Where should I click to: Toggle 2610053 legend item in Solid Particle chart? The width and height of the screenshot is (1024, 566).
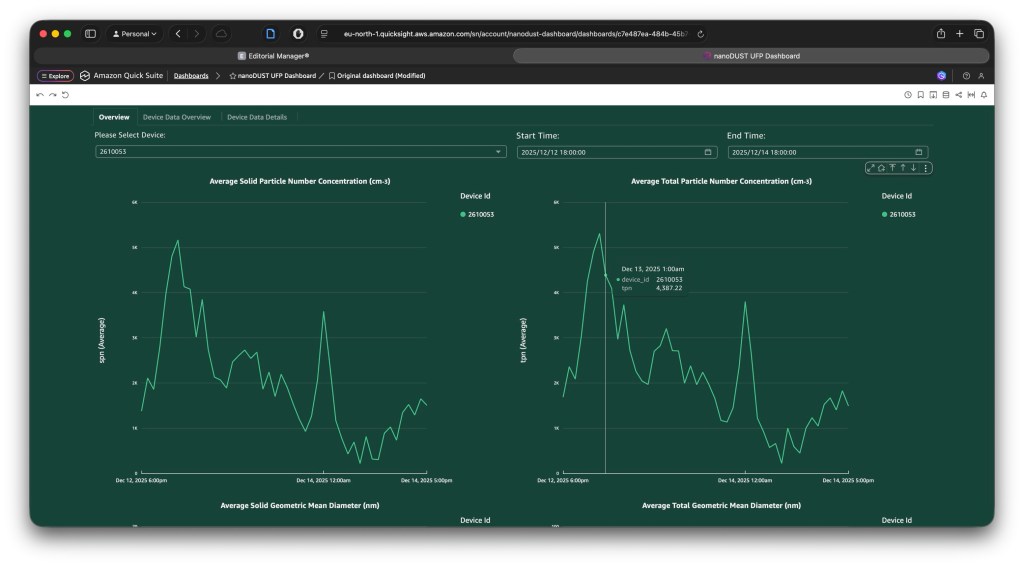(480, 214)
